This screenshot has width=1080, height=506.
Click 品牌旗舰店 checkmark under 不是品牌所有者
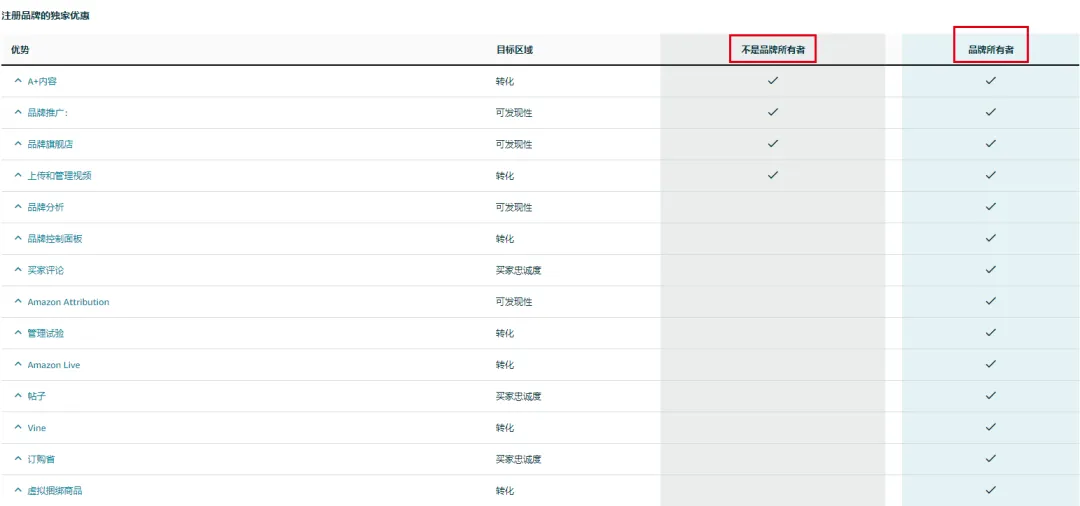coord(773,144)
